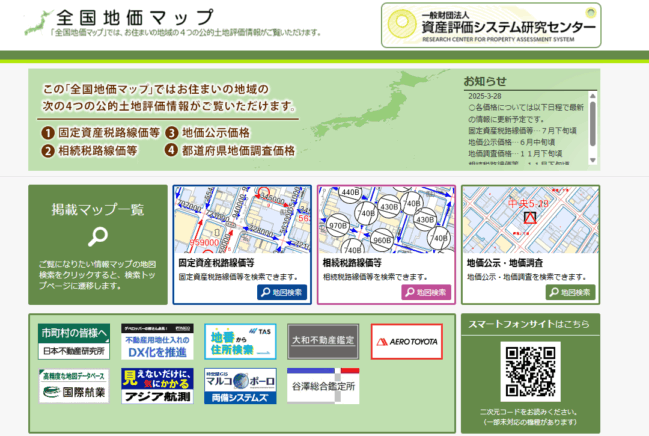Screen dimensions: 649x436
Task: Select the 2025-3-28 notice date
Action: [485, 96]
